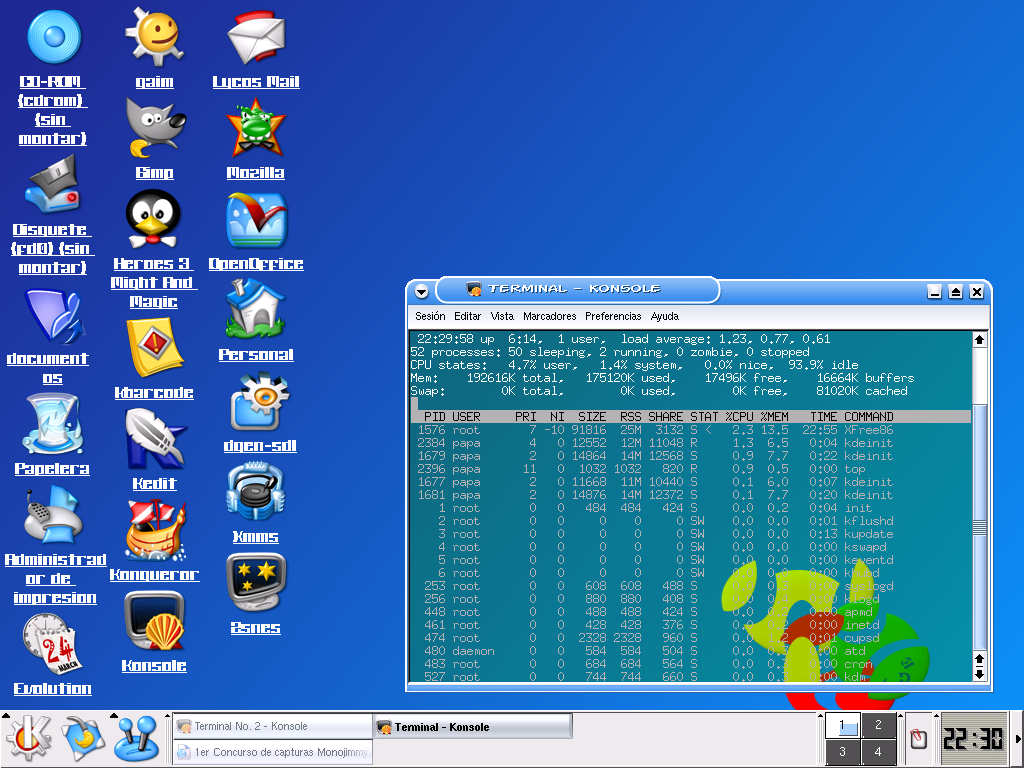Click the hide-panel arrow at right panel edge
The height and width of the screenshot is (768, 1024).
[x=1017, y=739]
